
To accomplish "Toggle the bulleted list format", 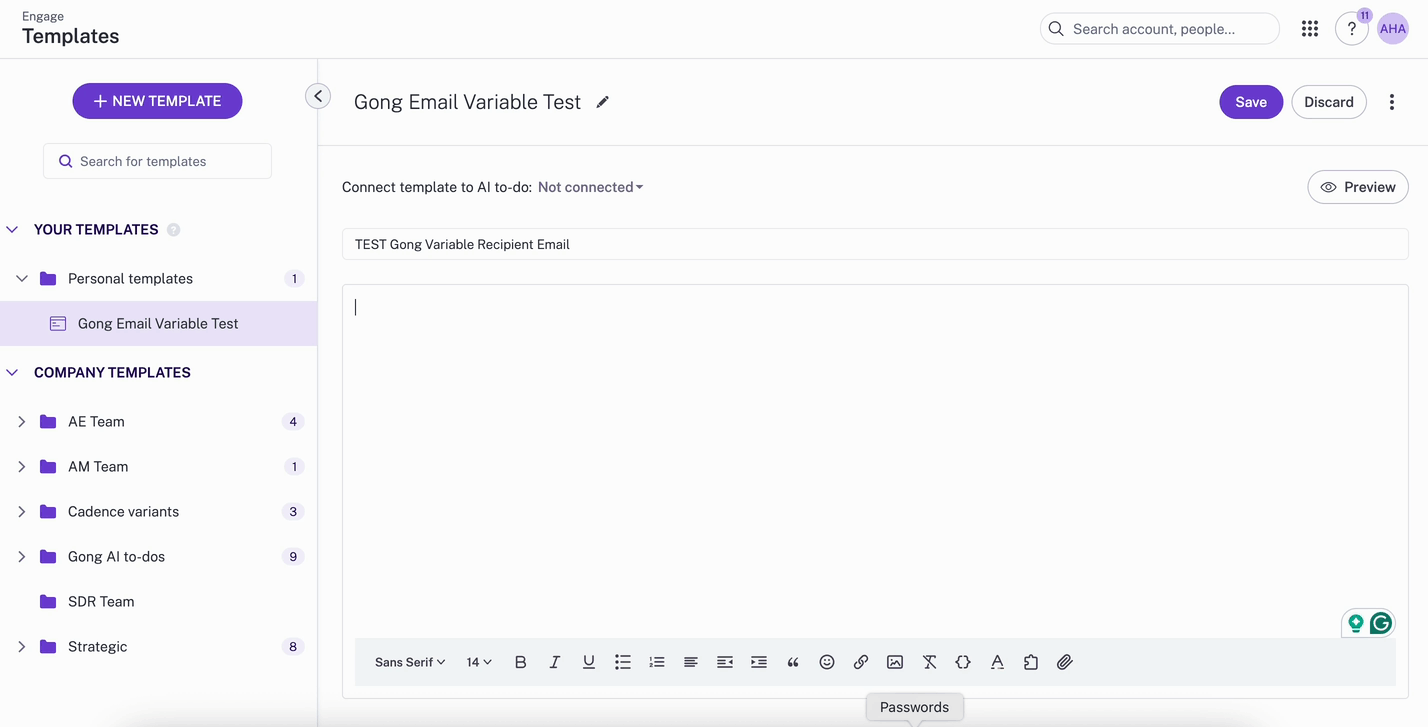I will click(x=623, y=662).
